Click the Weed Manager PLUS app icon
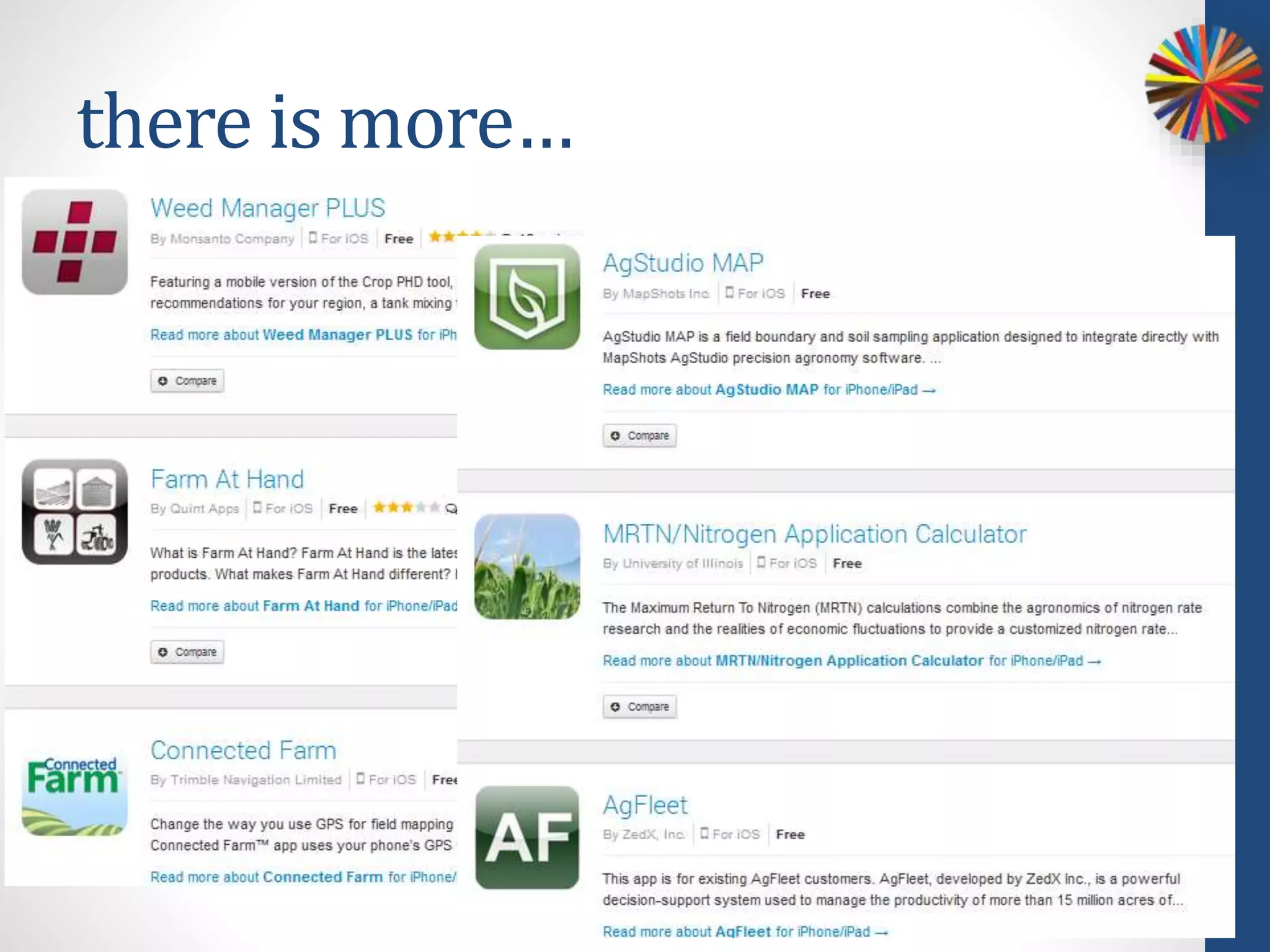This screenshot has width=1270, height=952. tap(74, 242)
